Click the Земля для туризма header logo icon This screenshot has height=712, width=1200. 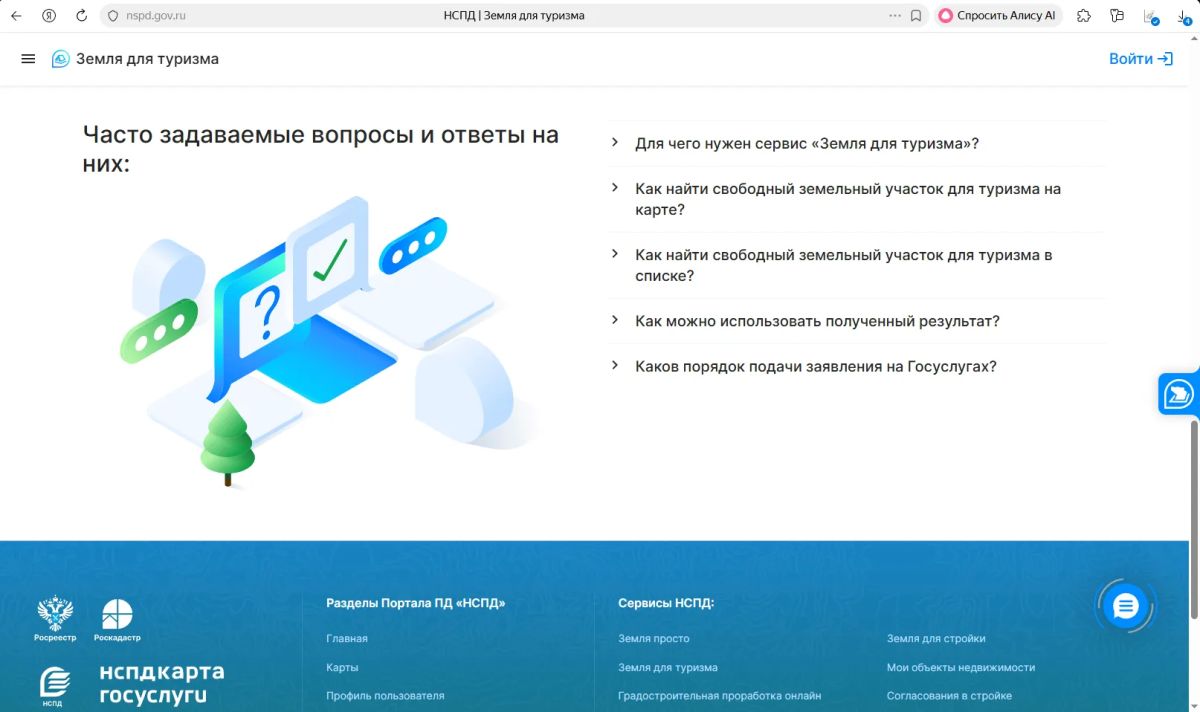(61, 59)
